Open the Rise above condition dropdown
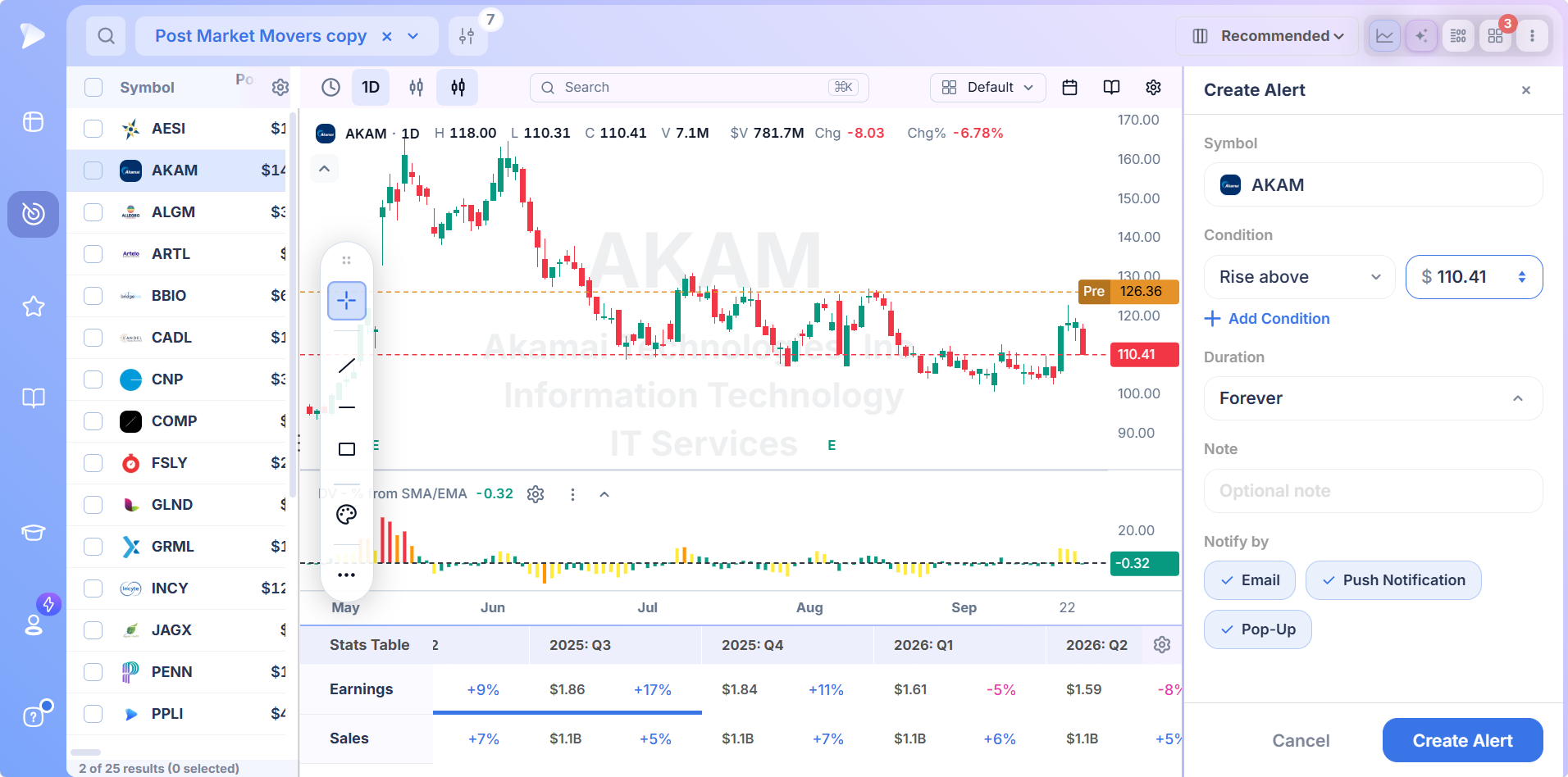The image size is (1568, 777). coord(1299,277)
